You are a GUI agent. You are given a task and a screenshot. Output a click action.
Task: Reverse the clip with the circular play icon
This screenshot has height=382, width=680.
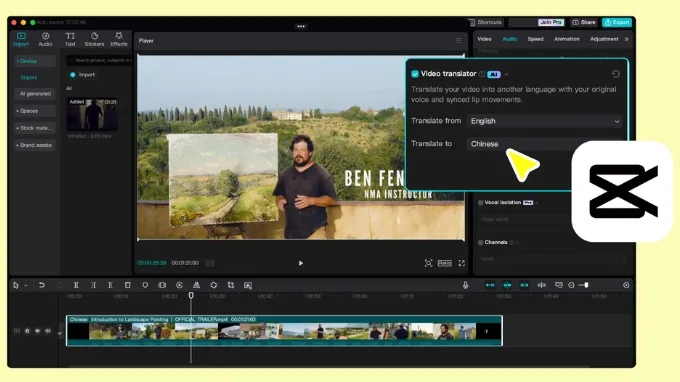[179, 285]
